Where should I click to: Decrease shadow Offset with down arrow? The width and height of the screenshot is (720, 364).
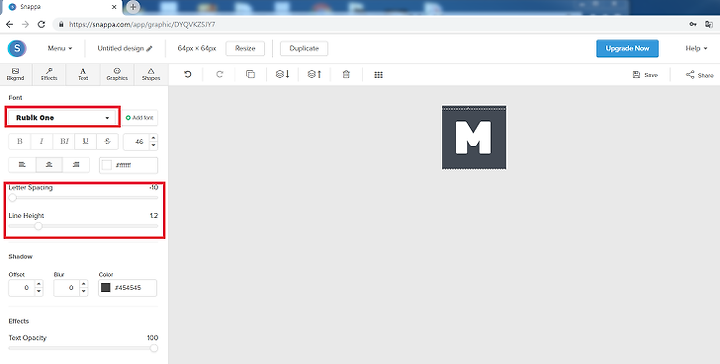[39, 291]
